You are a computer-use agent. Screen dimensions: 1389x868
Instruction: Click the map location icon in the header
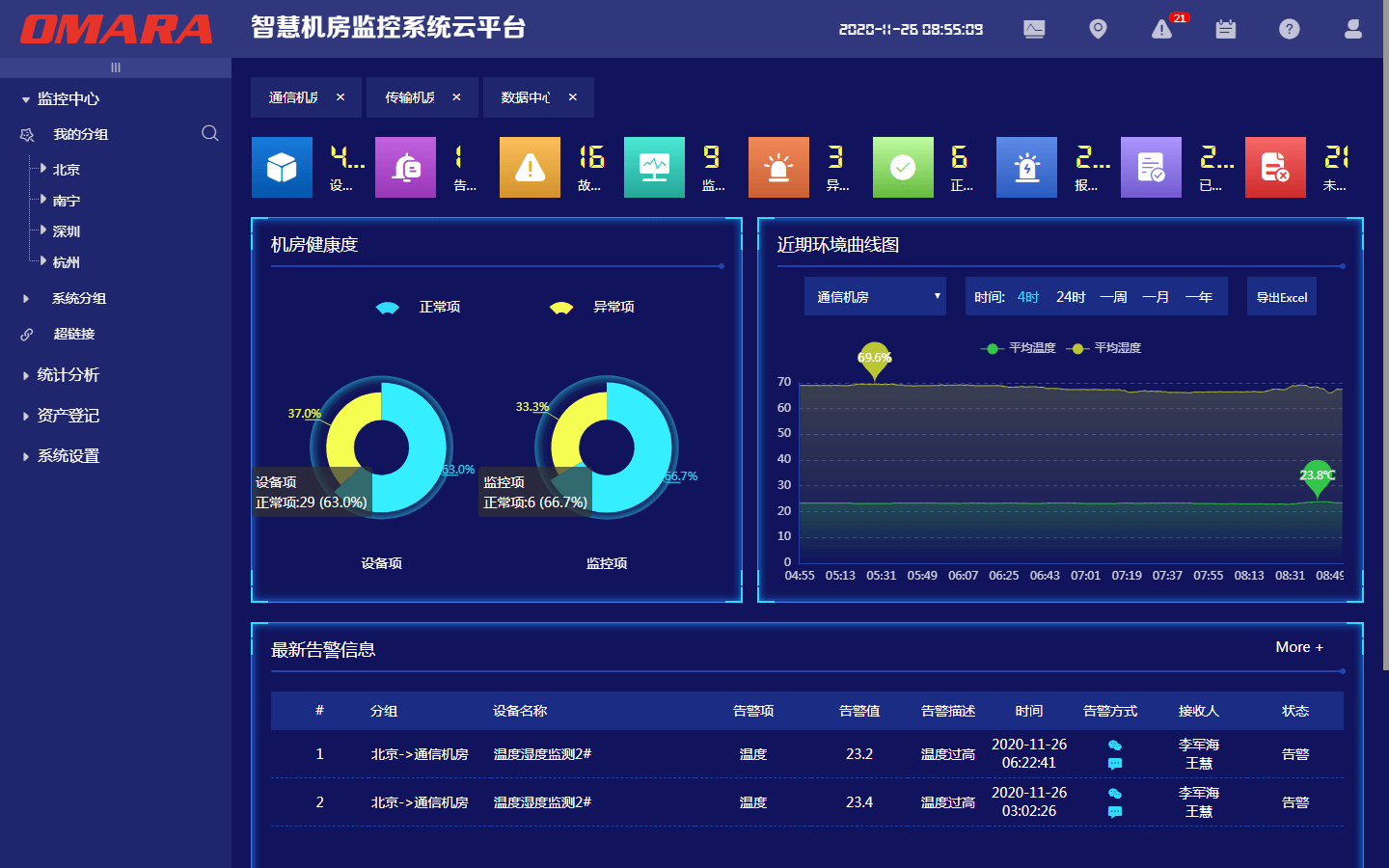click(1098, 29)
